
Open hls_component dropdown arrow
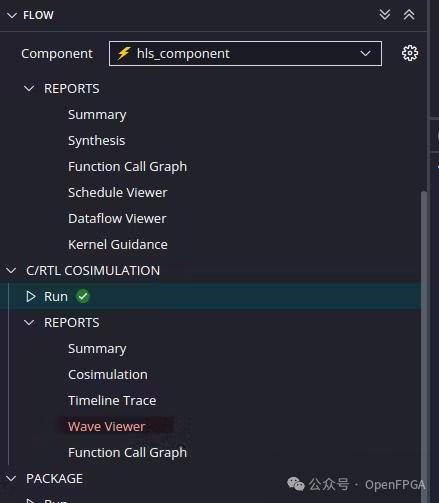(x=365, y=53)
